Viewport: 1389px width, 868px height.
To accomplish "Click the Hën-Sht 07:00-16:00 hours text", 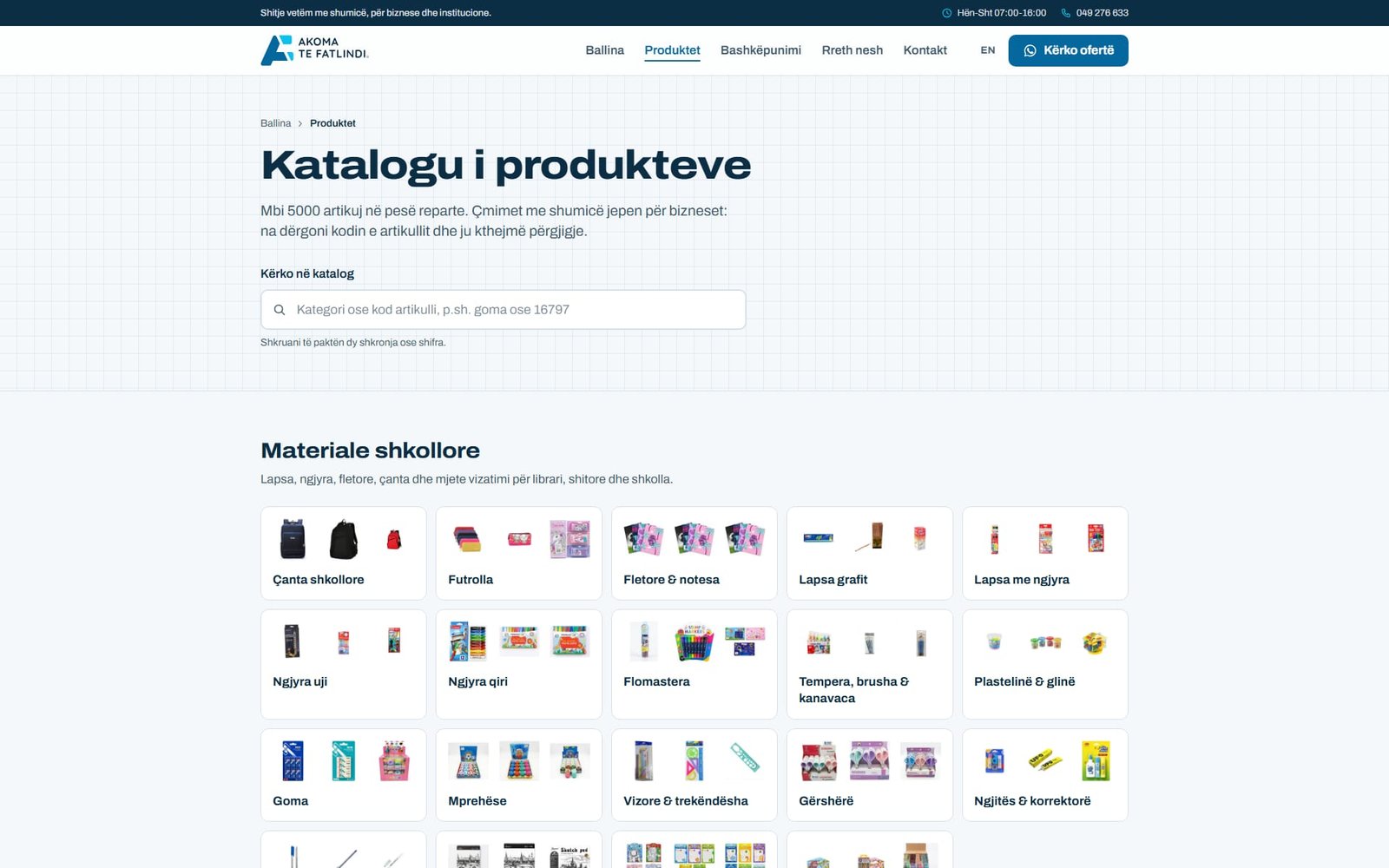I will coord(1001,13).
